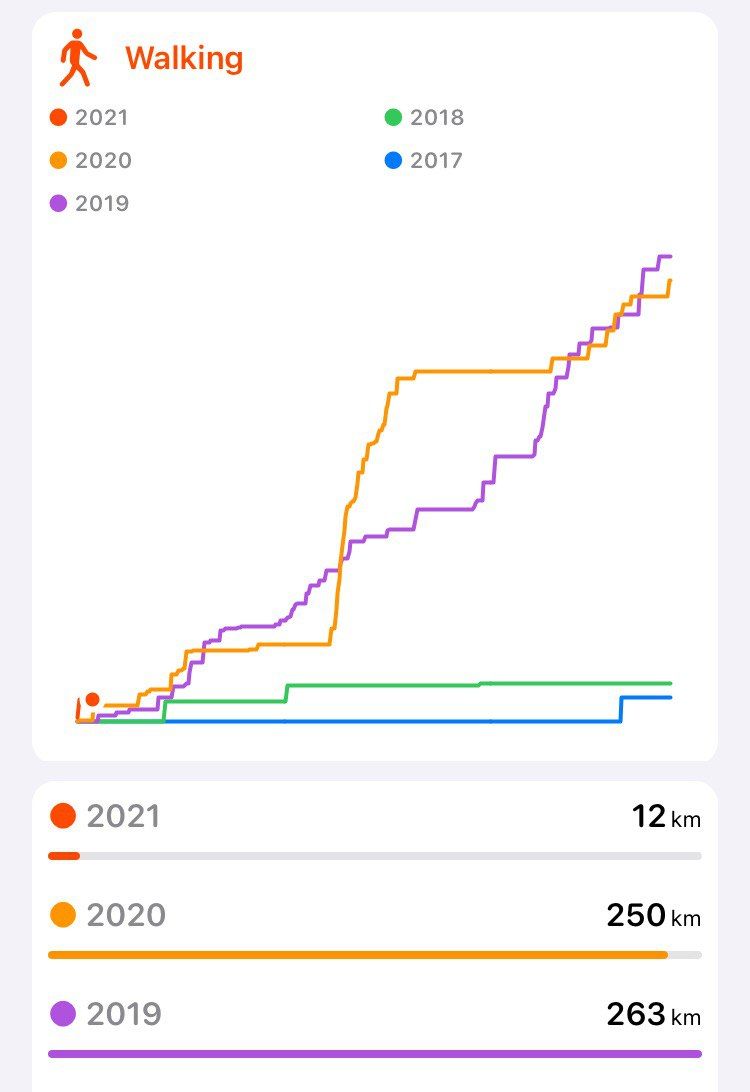The height and width of the screenshot is (1092, 750).
Task: Tap the 2020 row orange circle icon
Action: coord(63,914)
